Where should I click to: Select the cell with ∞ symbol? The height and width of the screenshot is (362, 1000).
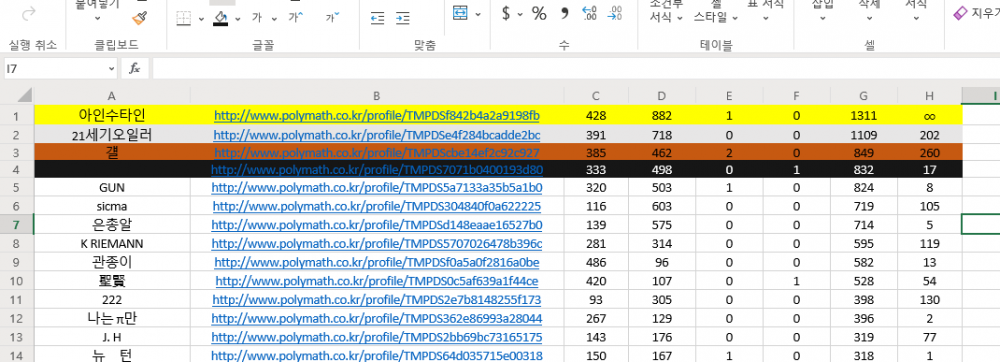(x=929, y=115)
